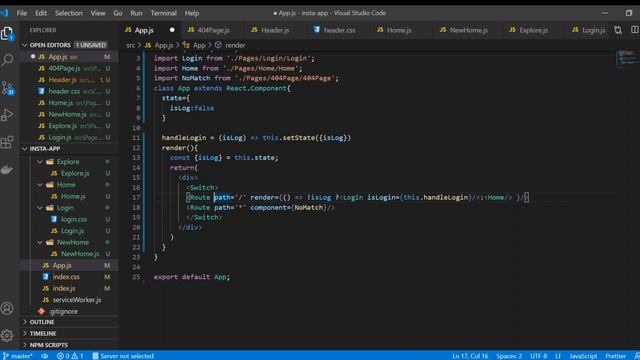Click the App class breadcrumb segment

click(x=195, y=45)
